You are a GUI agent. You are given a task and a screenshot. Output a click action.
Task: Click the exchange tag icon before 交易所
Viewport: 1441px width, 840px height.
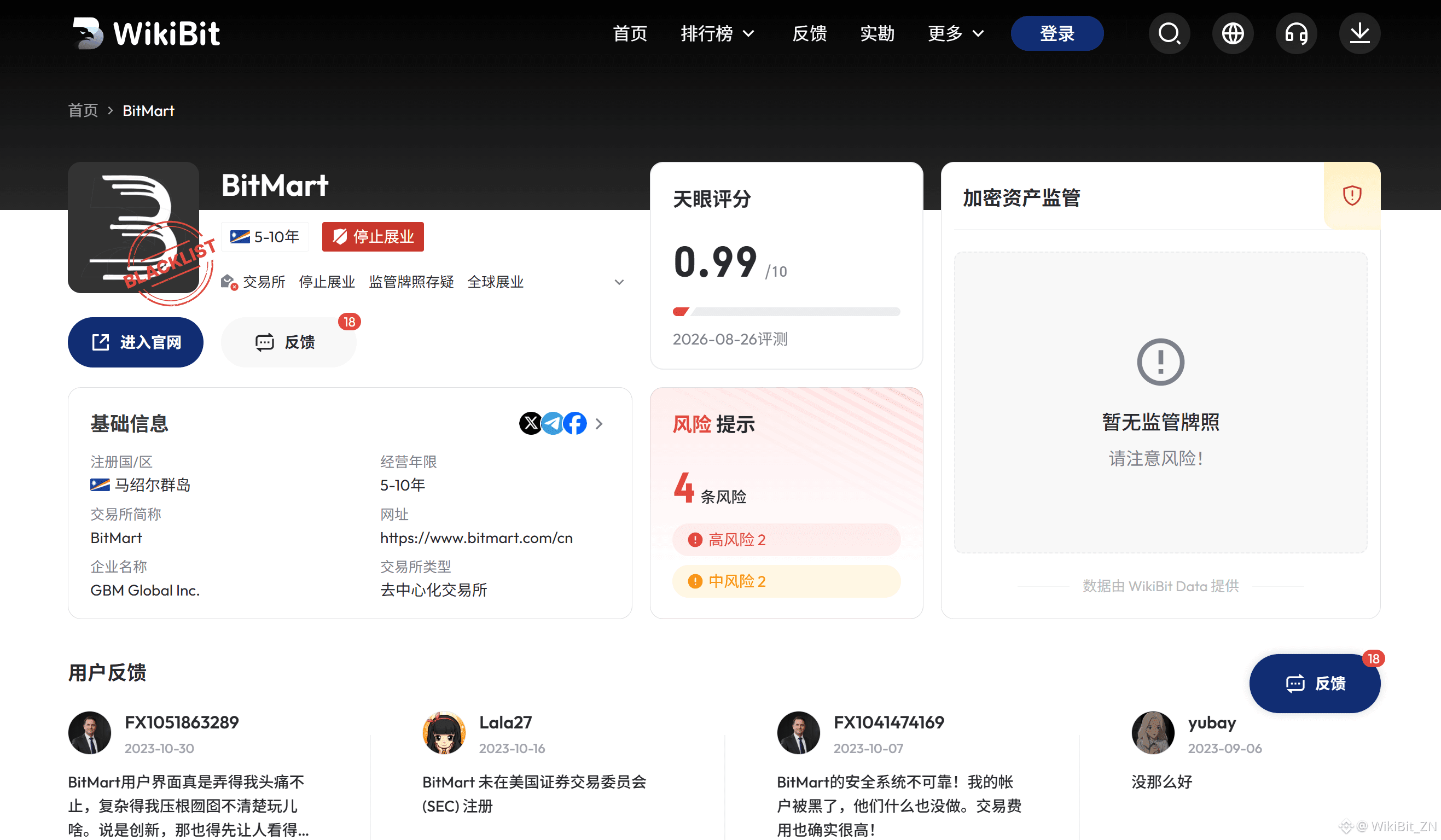229,282
